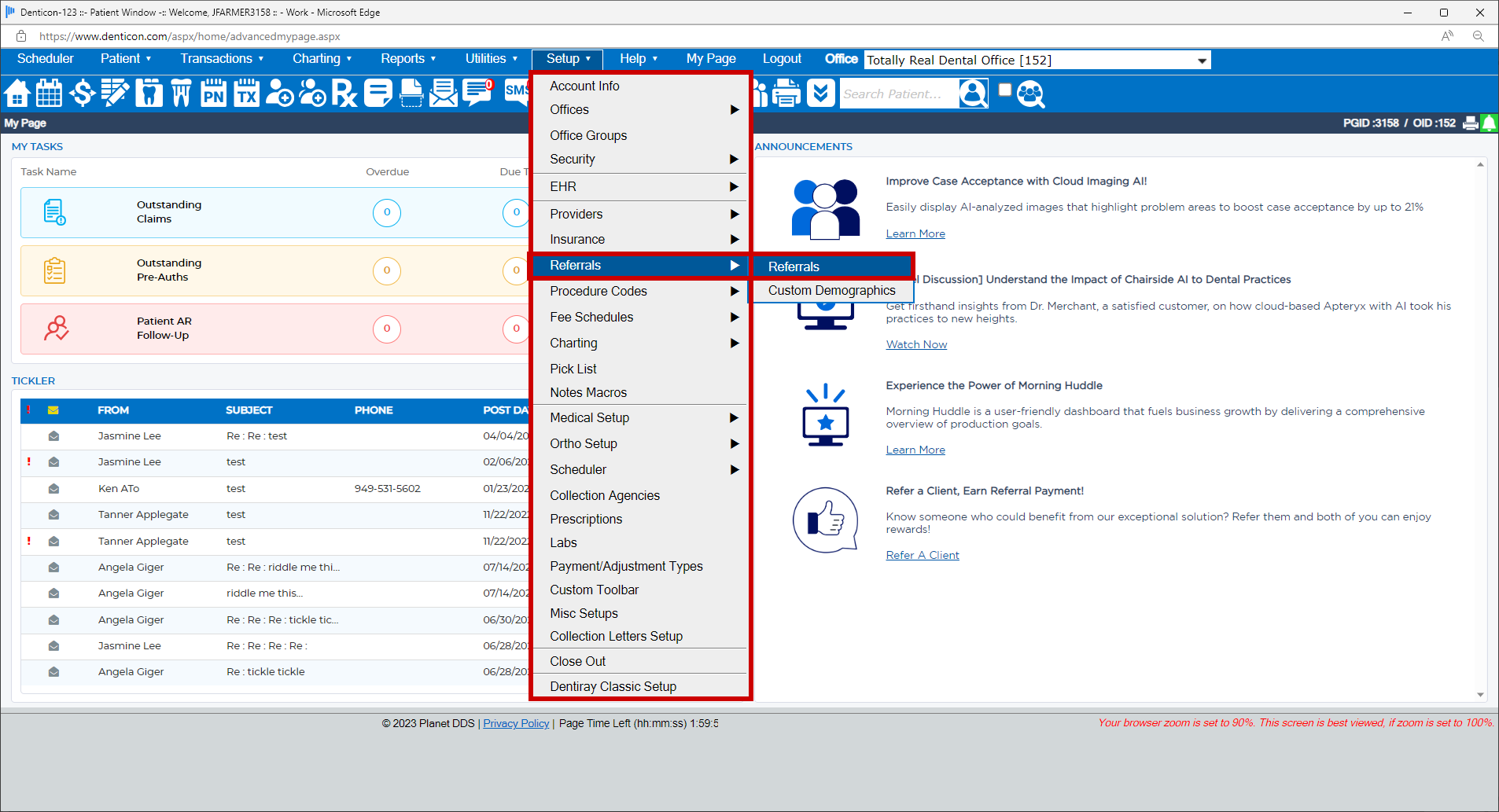Expand the Offices submenu
This screenshot has height=812, width=1499.
(640, 110)
